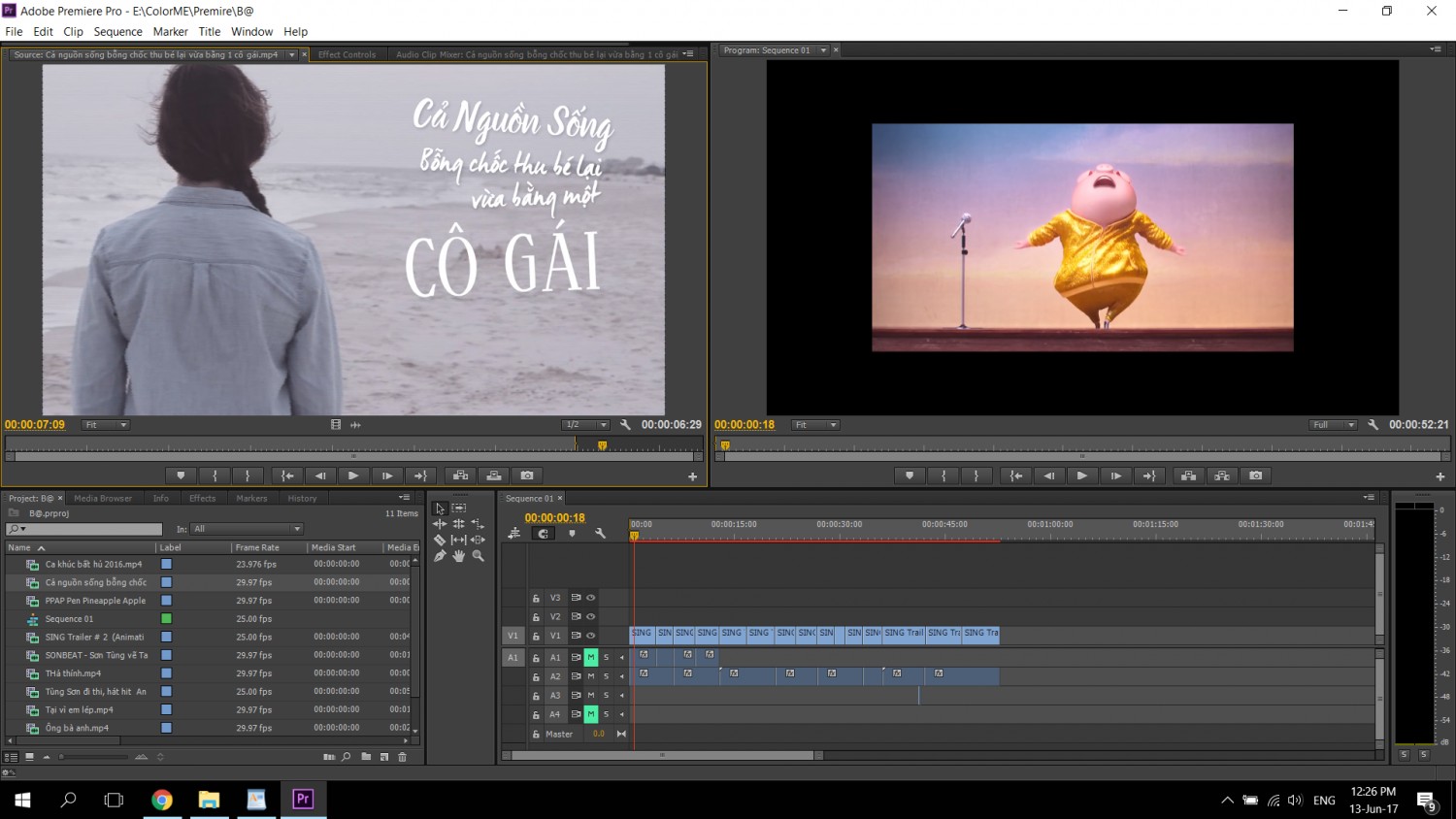The width and height of the screenshot is (1456, 819).
Task: Play the Program monitor
Action: point(1081,475)
